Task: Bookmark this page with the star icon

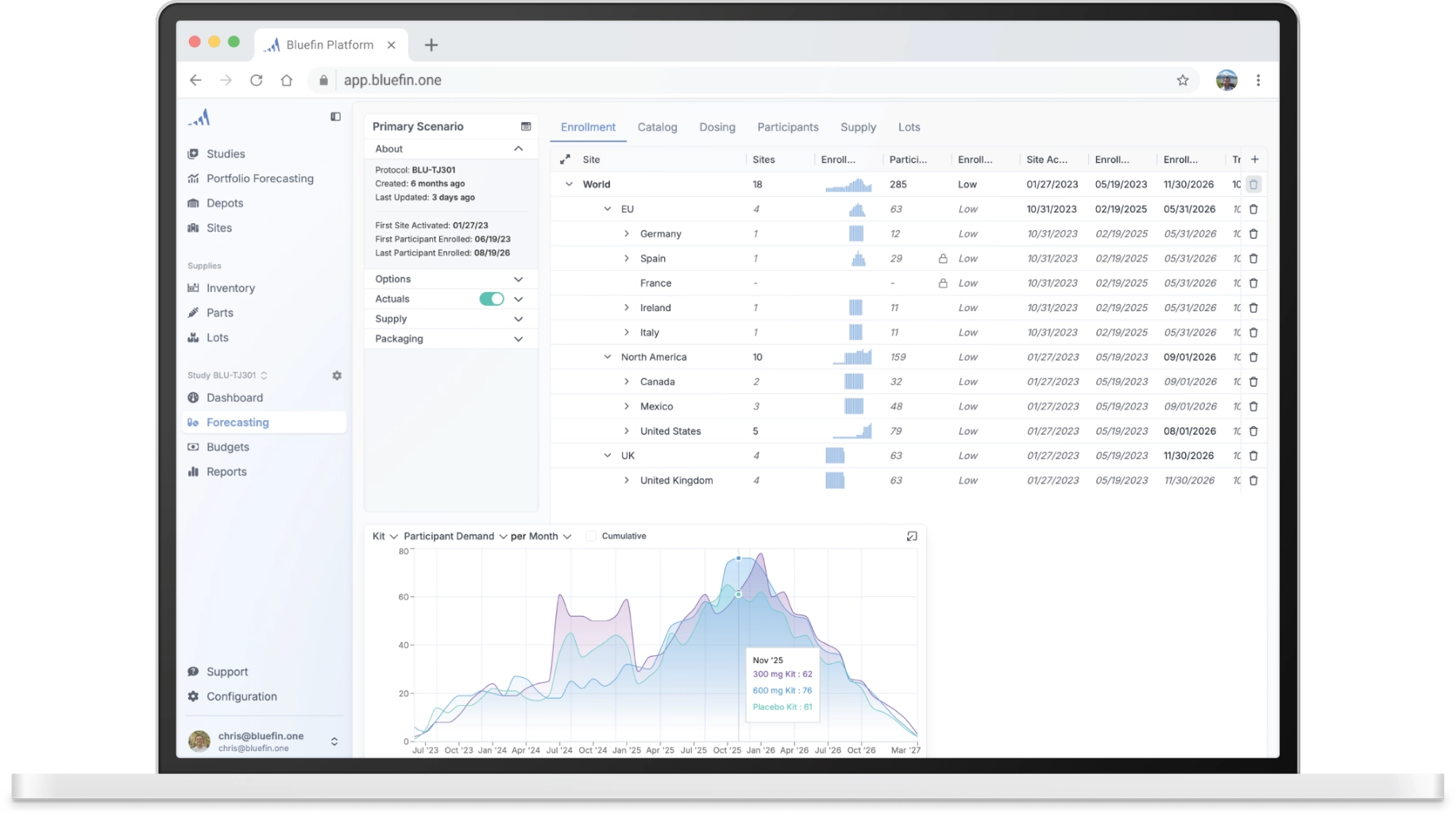Action: [x=1182, y=80]
